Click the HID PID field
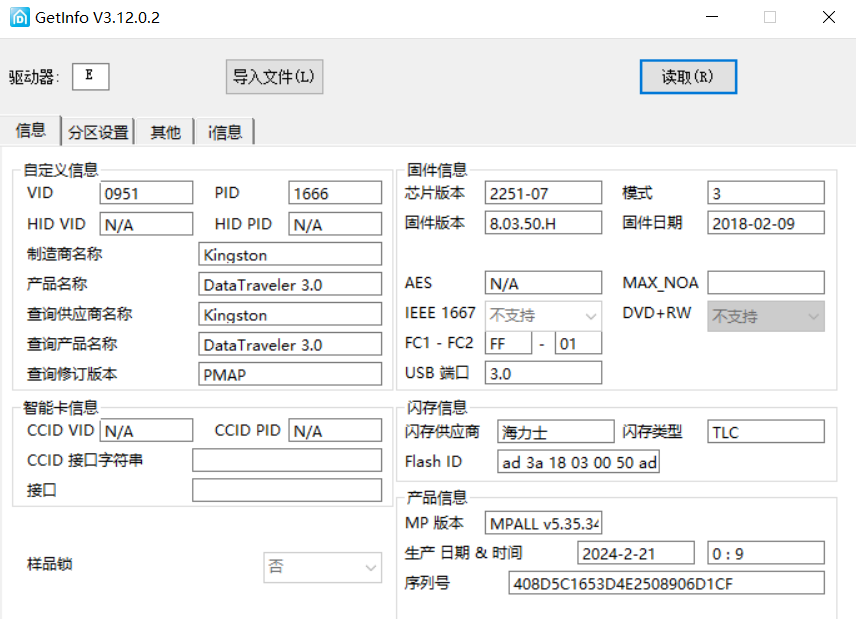Image resolution: width=856 pixels, height=619 pixels. click(335, 224)
